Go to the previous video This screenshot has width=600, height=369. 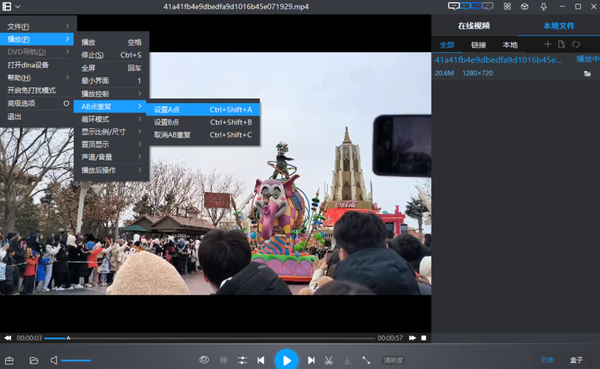[x=261, y=361]
